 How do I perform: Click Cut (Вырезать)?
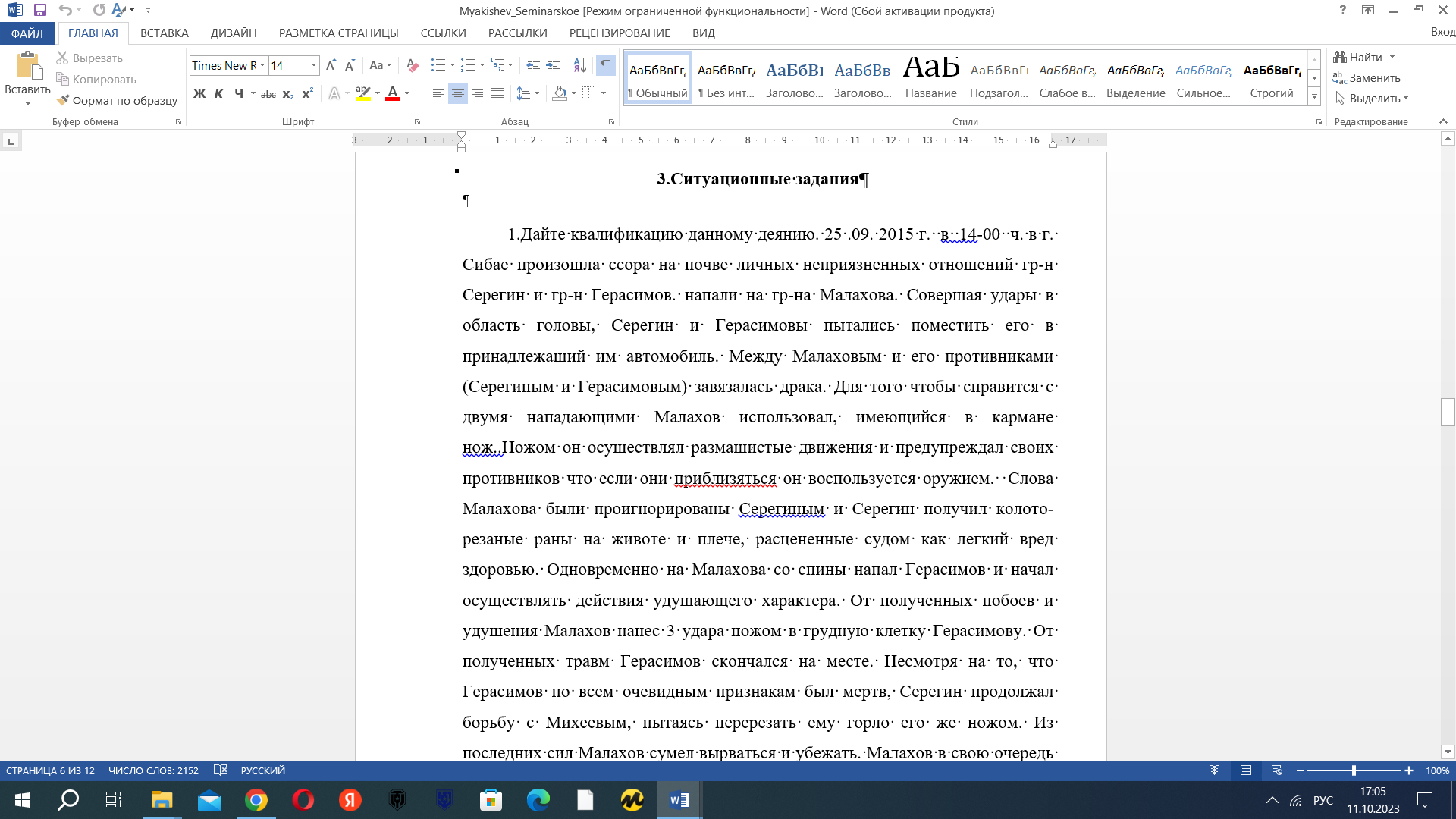pos(89,58)
